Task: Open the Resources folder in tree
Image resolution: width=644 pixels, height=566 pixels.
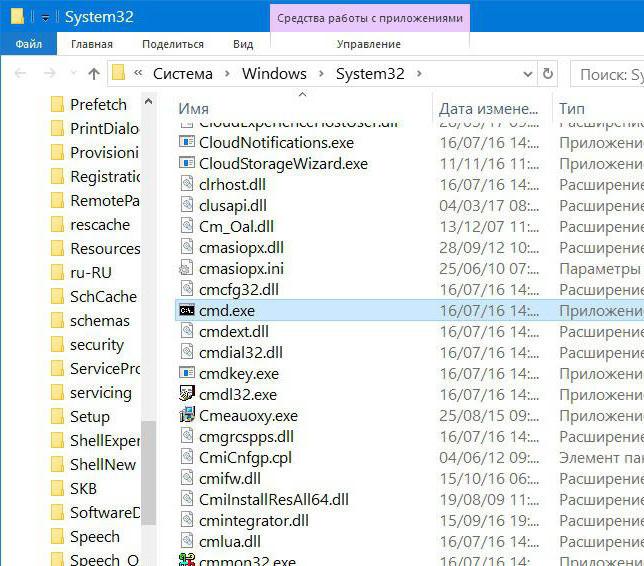Action: pyautogui.click(x=105, y=248)
